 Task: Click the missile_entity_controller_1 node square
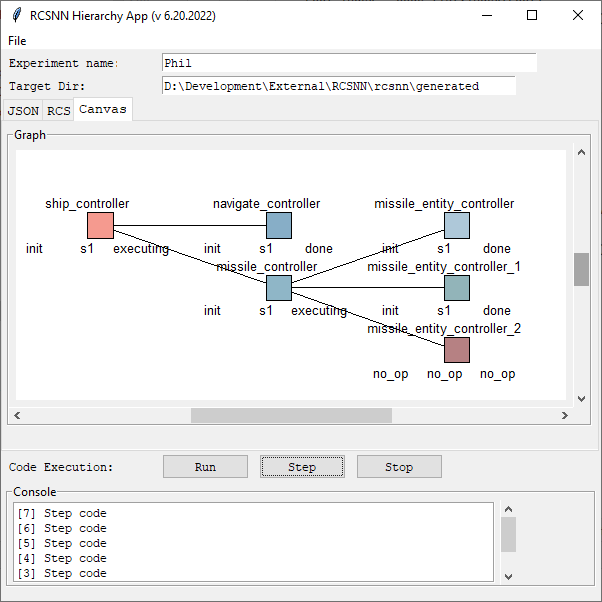pyautogui.click(x=456, y=288)
